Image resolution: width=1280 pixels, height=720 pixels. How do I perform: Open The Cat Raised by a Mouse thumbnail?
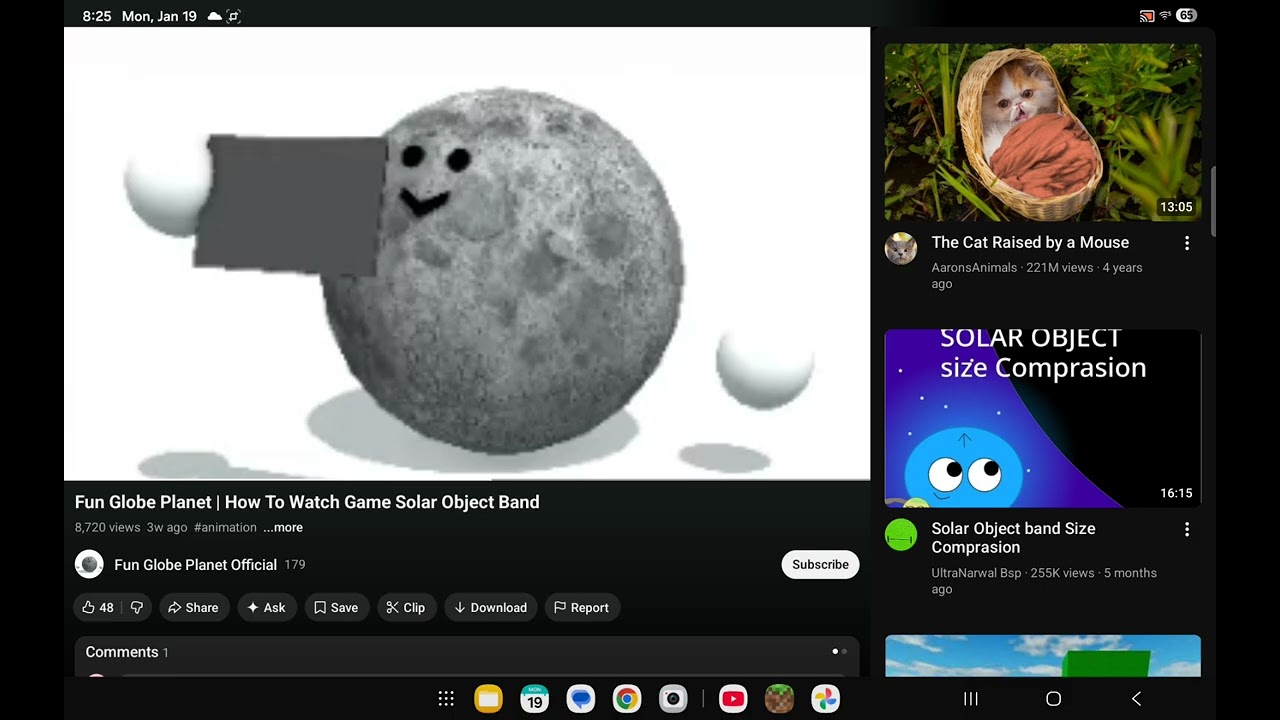coord(1042,132)
